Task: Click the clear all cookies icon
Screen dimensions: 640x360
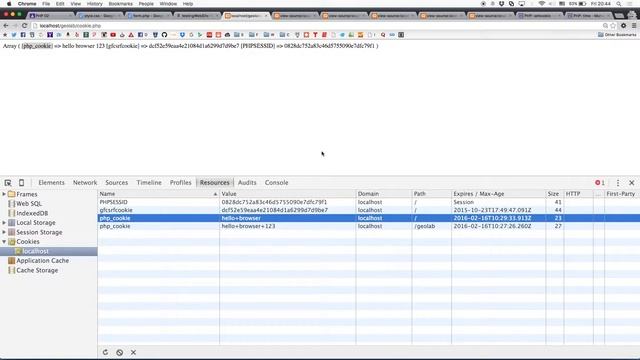Action: click(119, 352)
